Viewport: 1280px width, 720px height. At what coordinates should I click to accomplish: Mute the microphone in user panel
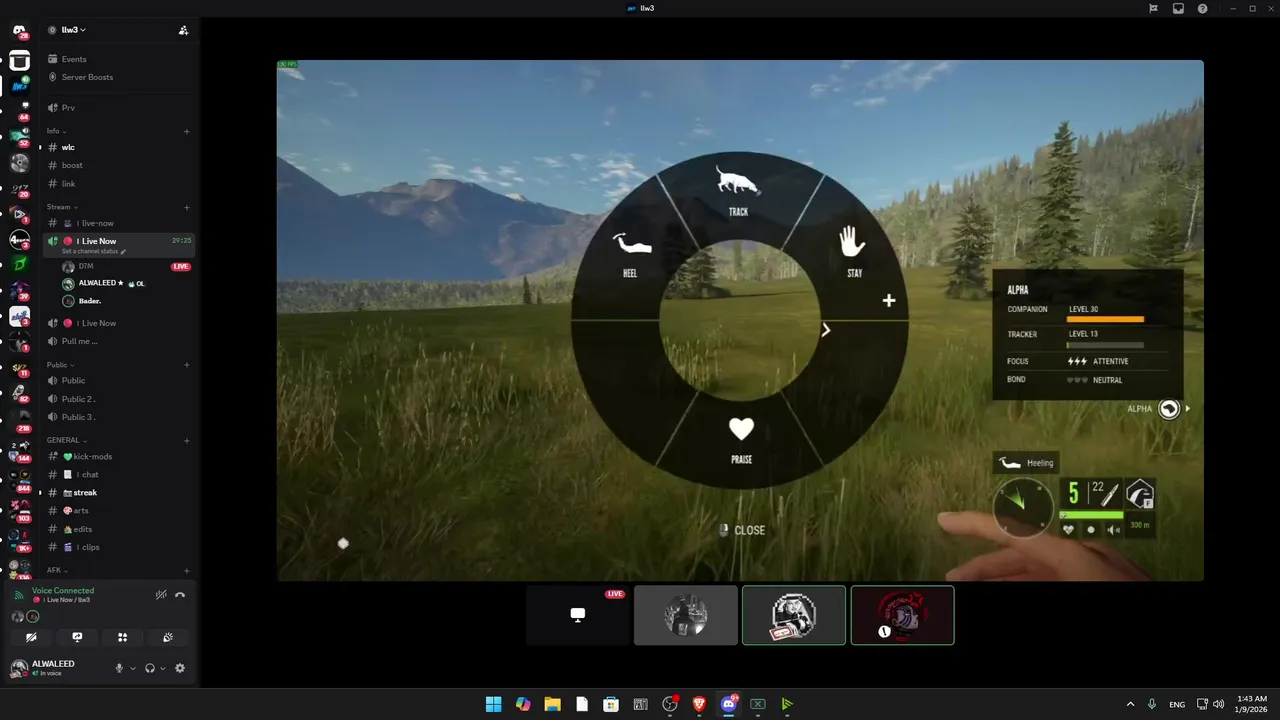[x=119, y=668]
